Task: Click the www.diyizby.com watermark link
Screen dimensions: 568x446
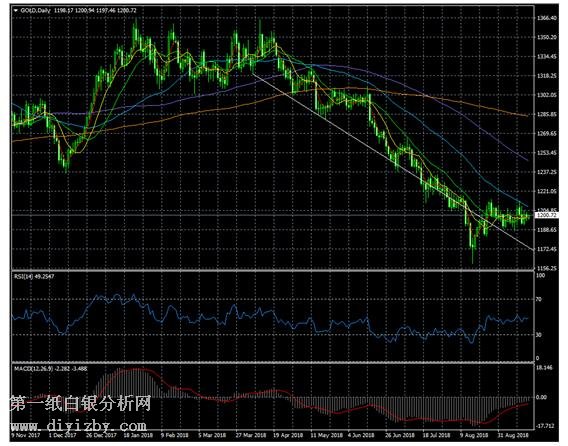Action: coord(79,425)
